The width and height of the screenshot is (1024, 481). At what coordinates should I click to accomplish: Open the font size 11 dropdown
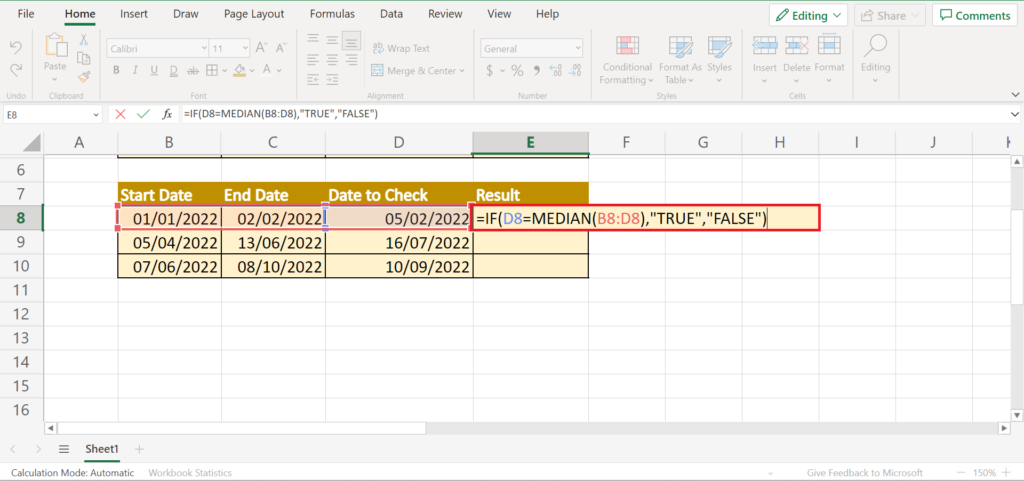[x=245, y=48]
